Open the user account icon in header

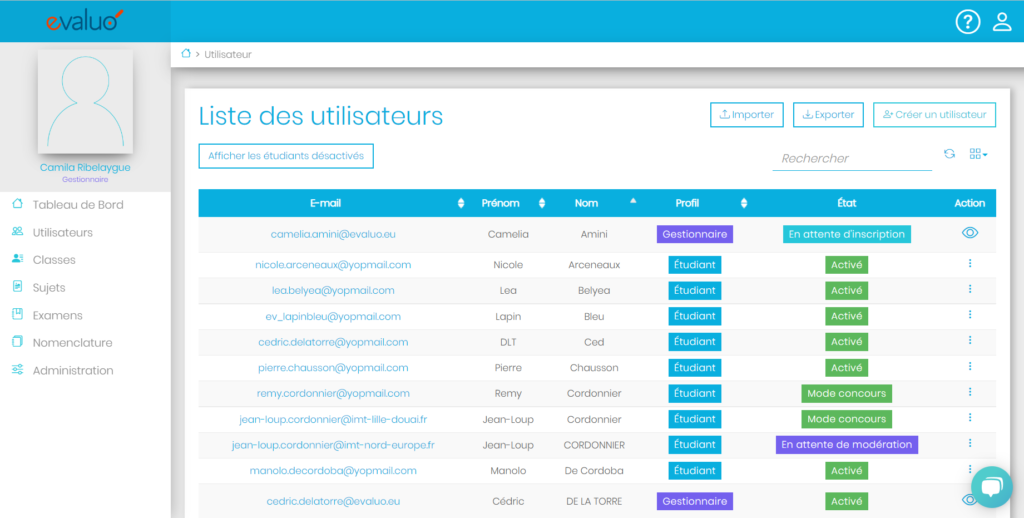(x=1002, y=22)
